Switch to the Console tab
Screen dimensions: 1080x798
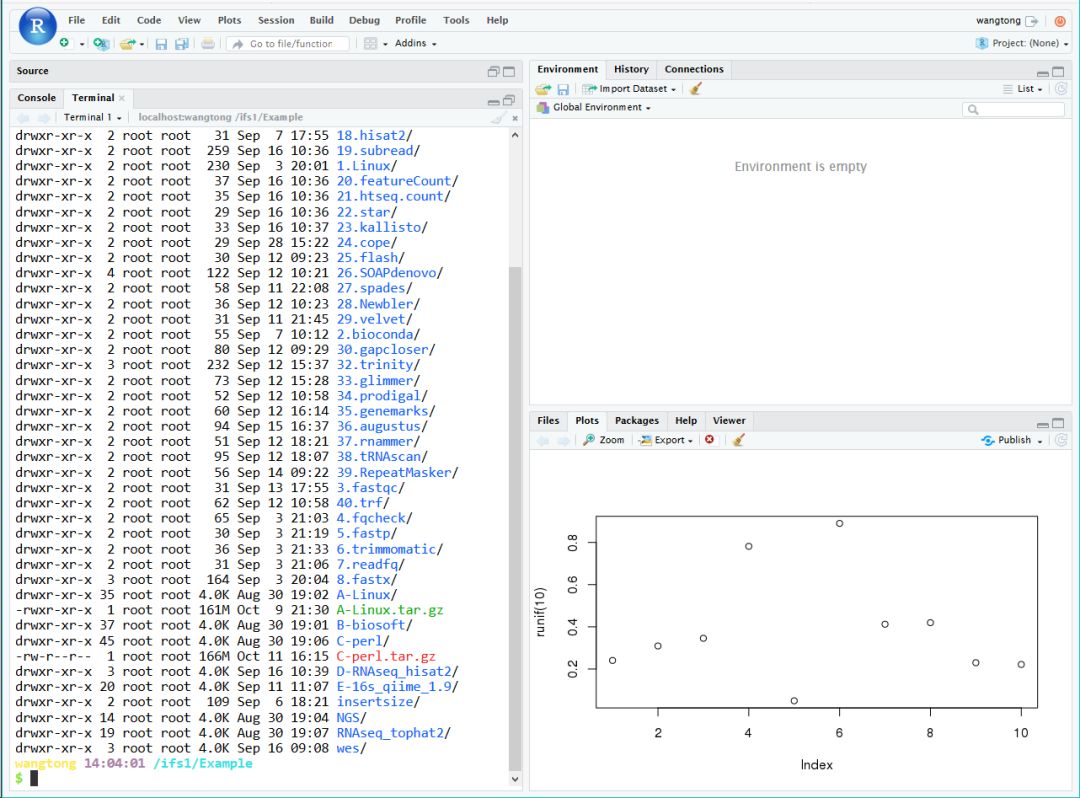click(x=37, y=98)
